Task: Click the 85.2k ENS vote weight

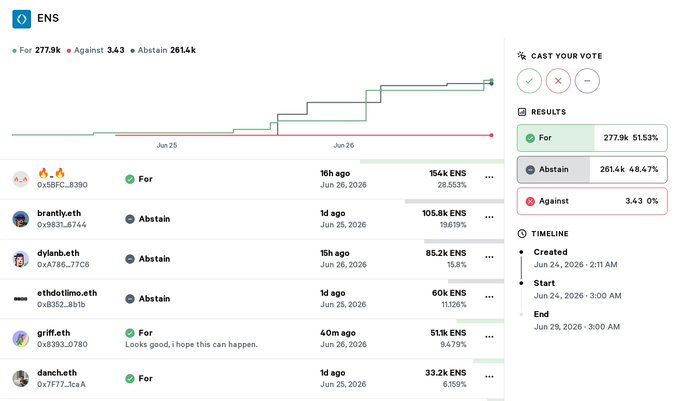Action: click(x=446, y=253)
